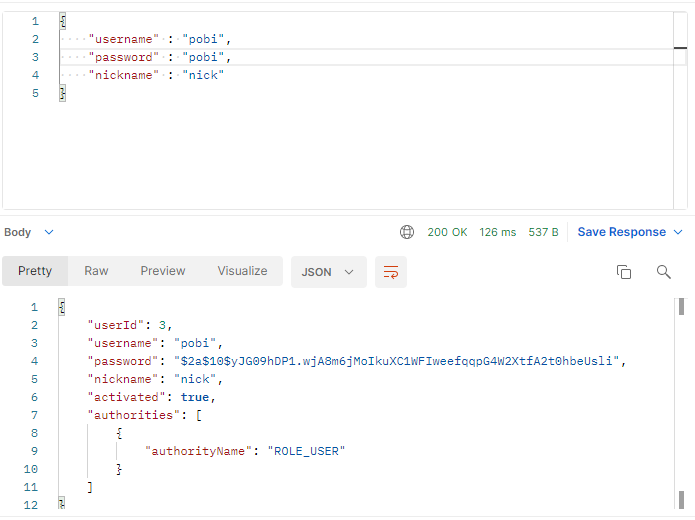
Task: Click the "authorityName": "ROLE_USER" line
Action: click(x=245, y=451)
